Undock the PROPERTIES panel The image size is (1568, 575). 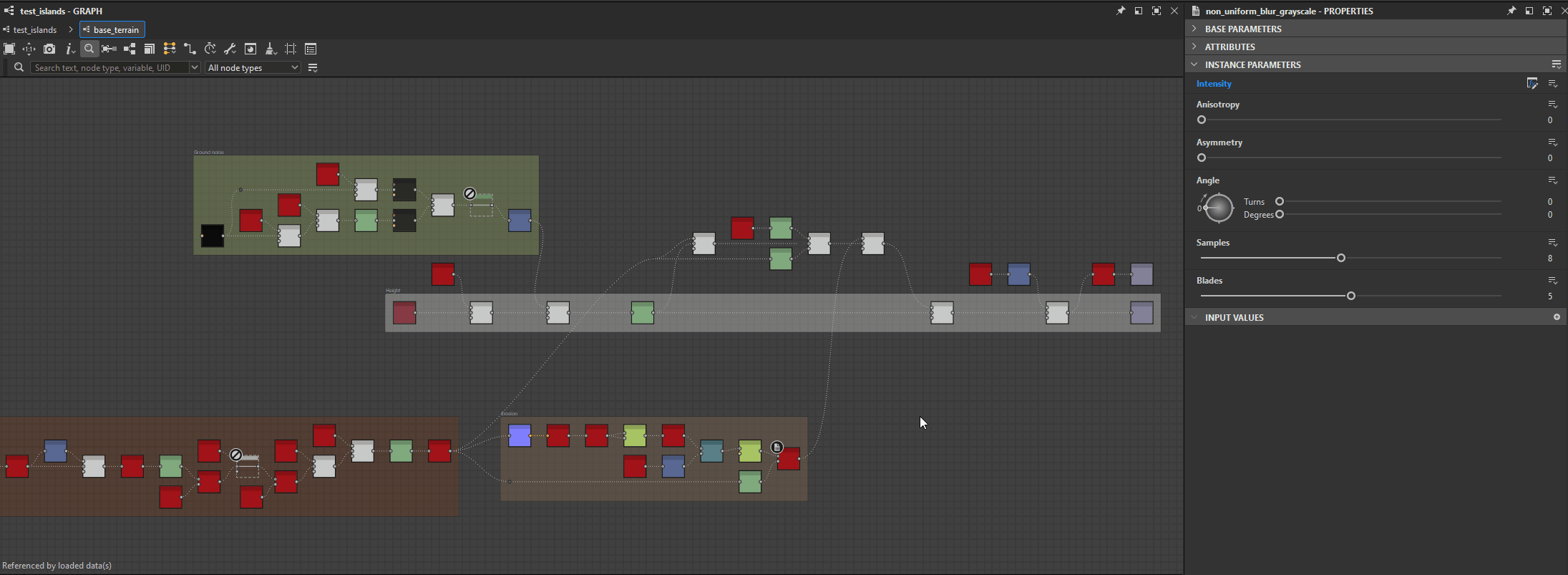coord(1529,11)
